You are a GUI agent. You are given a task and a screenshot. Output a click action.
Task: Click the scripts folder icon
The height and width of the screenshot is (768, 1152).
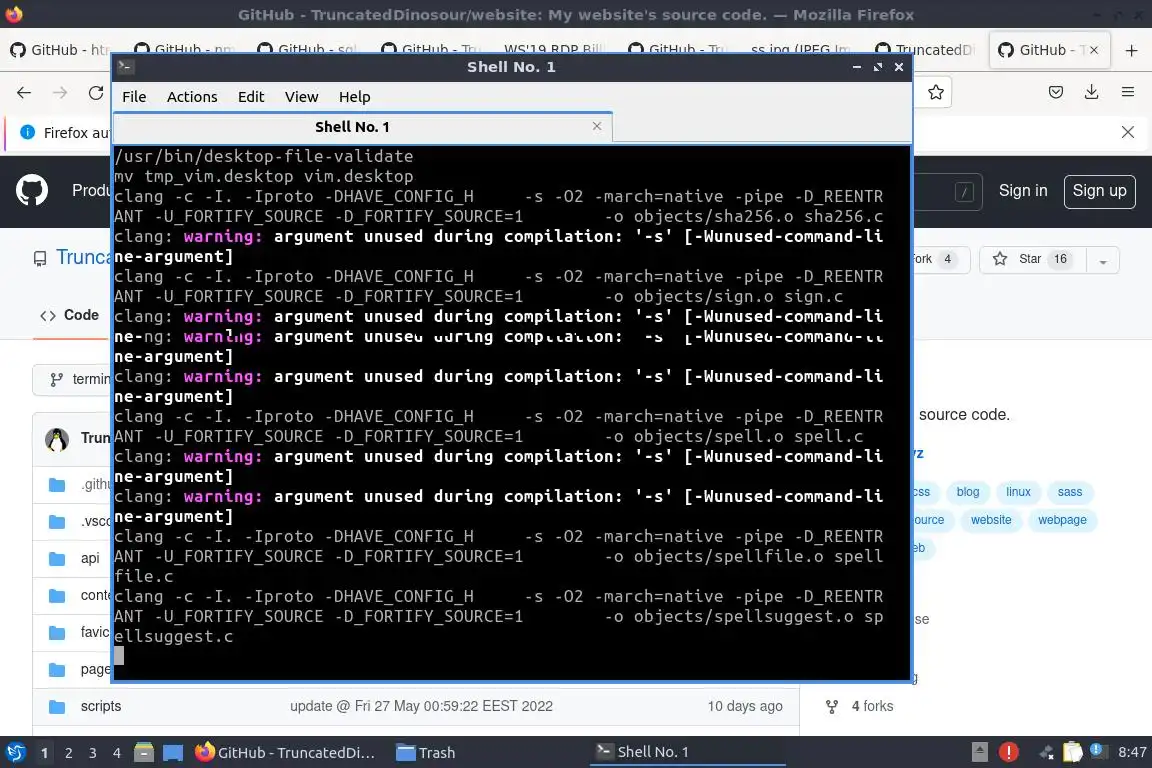click(x=57, y=706)
